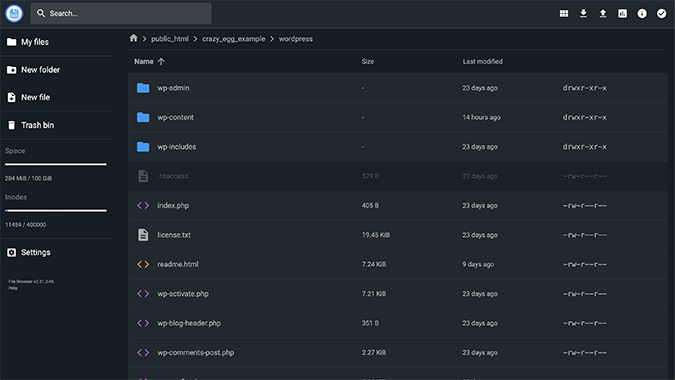Click the download icon in top bar
The width and height of the screenshot is (675, 380).
(583, 13)
